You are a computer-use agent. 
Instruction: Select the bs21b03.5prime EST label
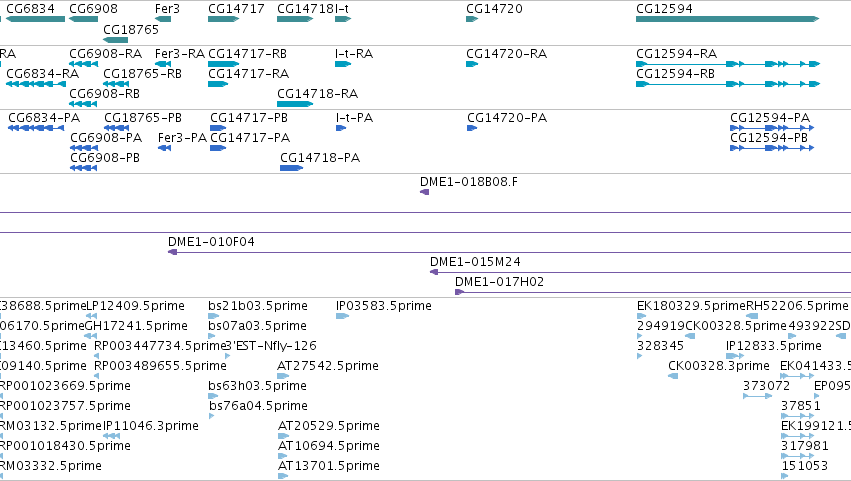coord(258,306)
